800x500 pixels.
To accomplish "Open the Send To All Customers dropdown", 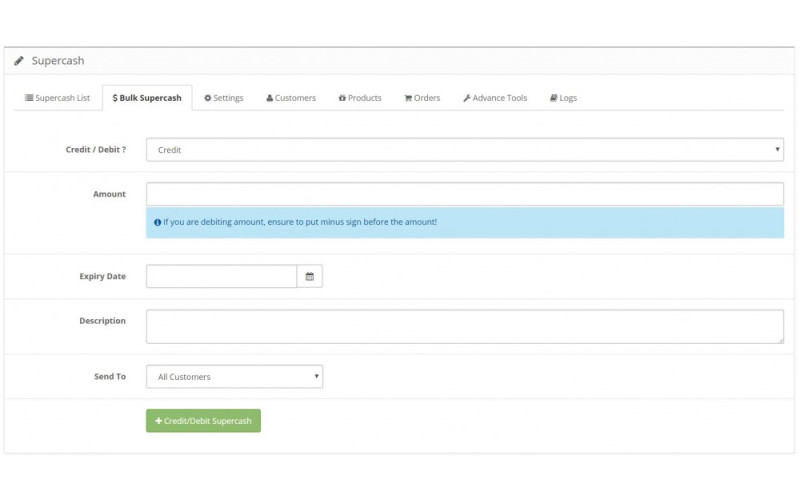I will [235, 377].
